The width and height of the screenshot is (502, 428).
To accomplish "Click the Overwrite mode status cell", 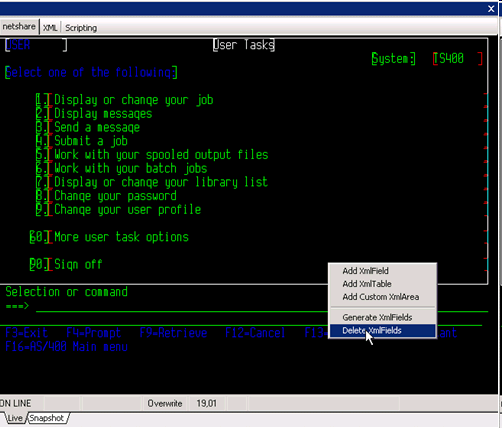I will pos(165,403).
